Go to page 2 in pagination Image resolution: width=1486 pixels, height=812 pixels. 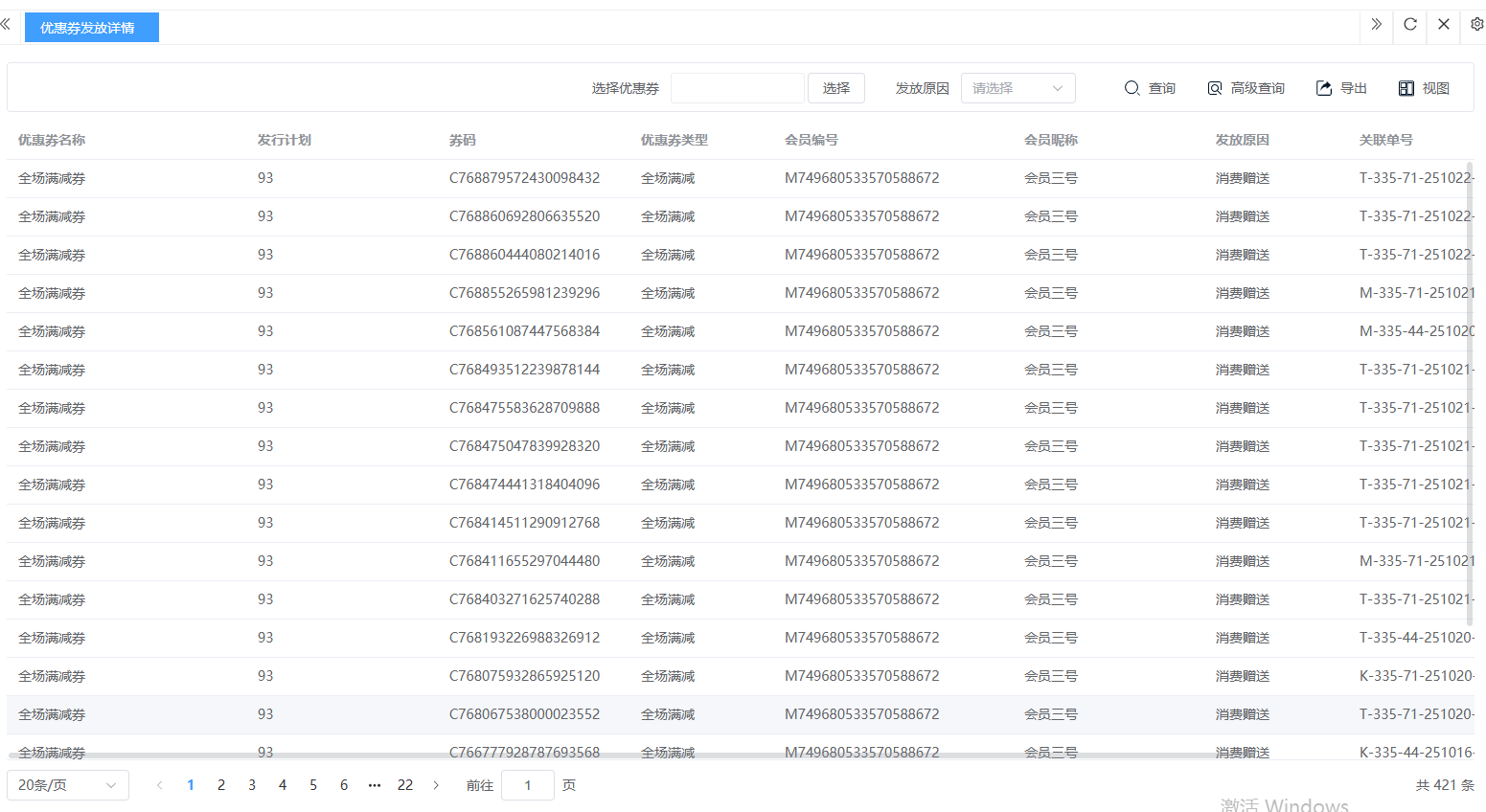pyautogui.click(x=221, y=785)
